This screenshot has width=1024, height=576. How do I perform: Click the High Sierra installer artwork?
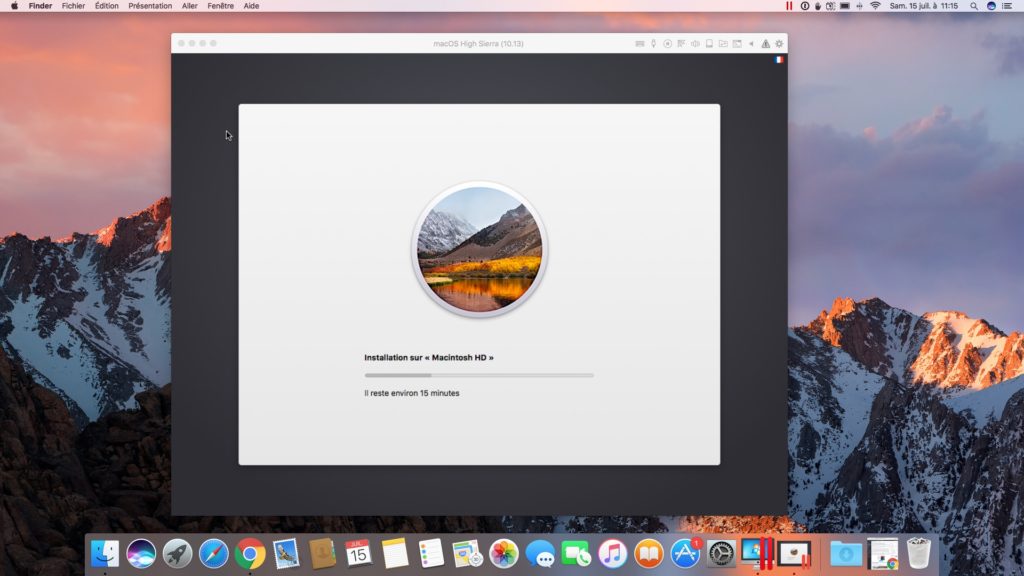coord(479,249)
